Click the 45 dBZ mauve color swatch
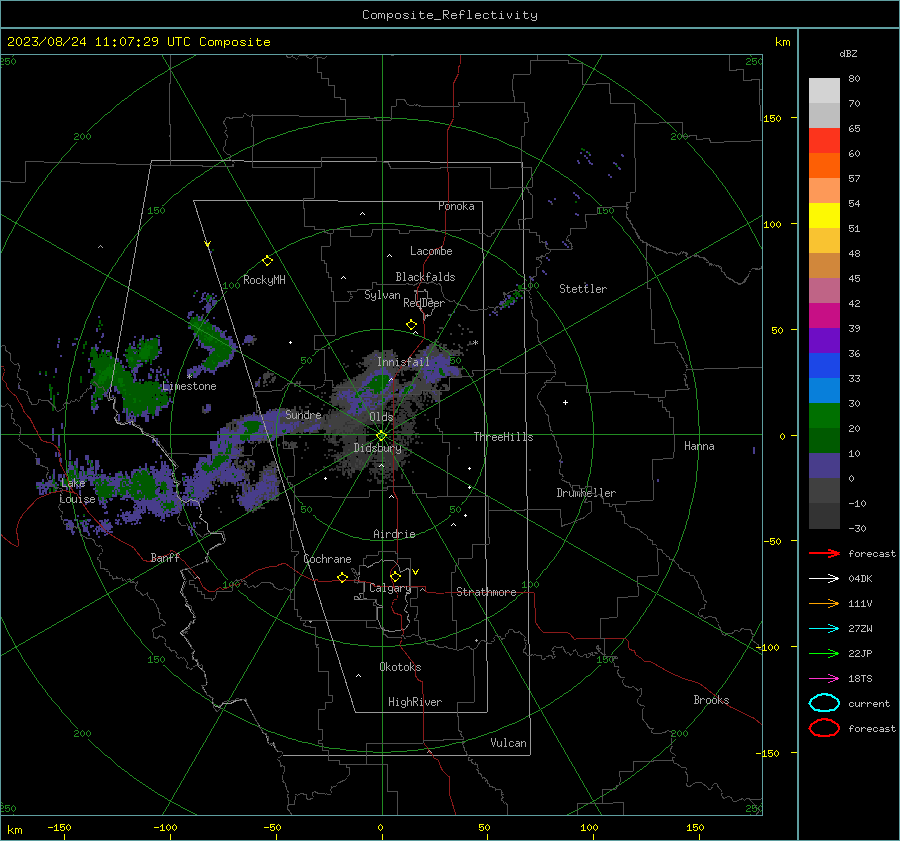 click(x=824, y=290)
